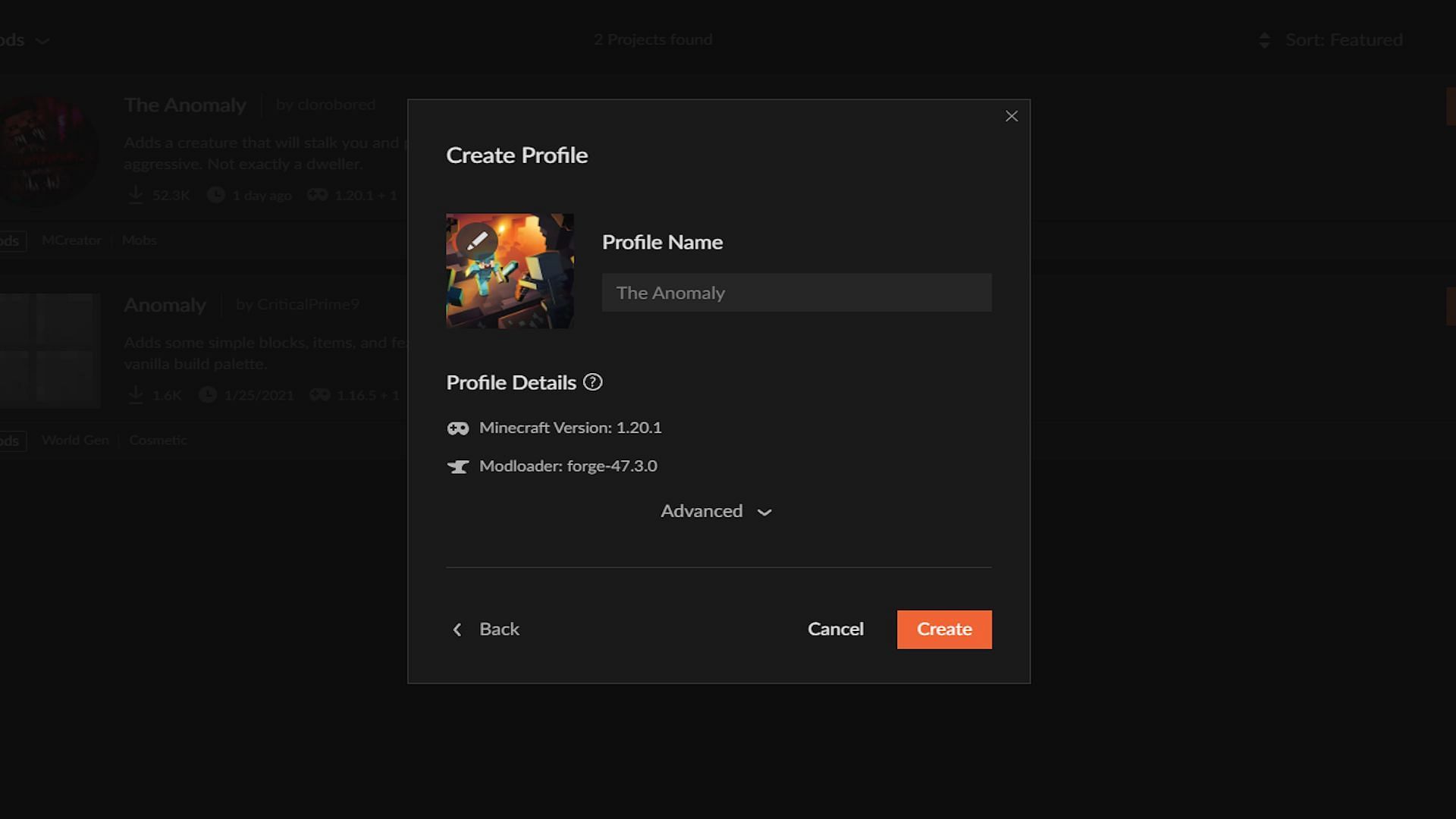Toggle MCreator tag filter
Screen dimensions: 1456x819
(x=71, y=240)
